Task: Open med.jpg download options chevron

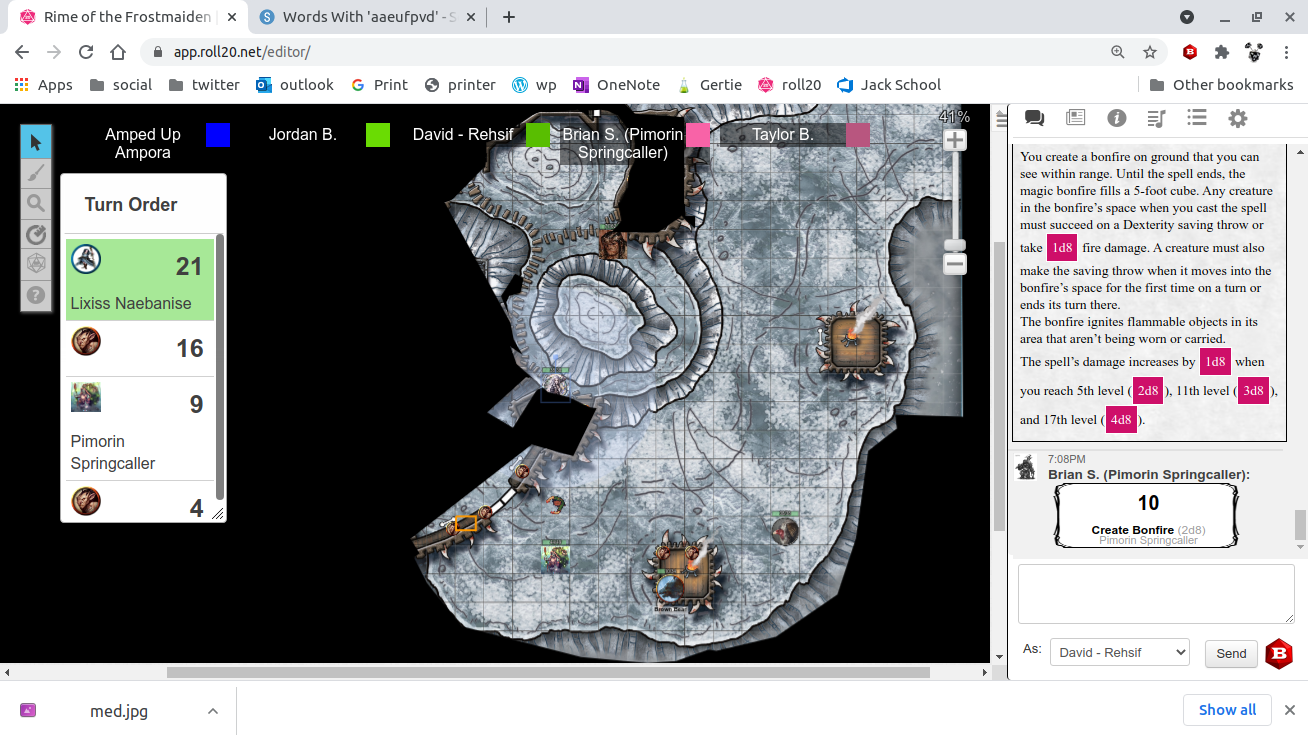Action: click(x=212, y=711)
